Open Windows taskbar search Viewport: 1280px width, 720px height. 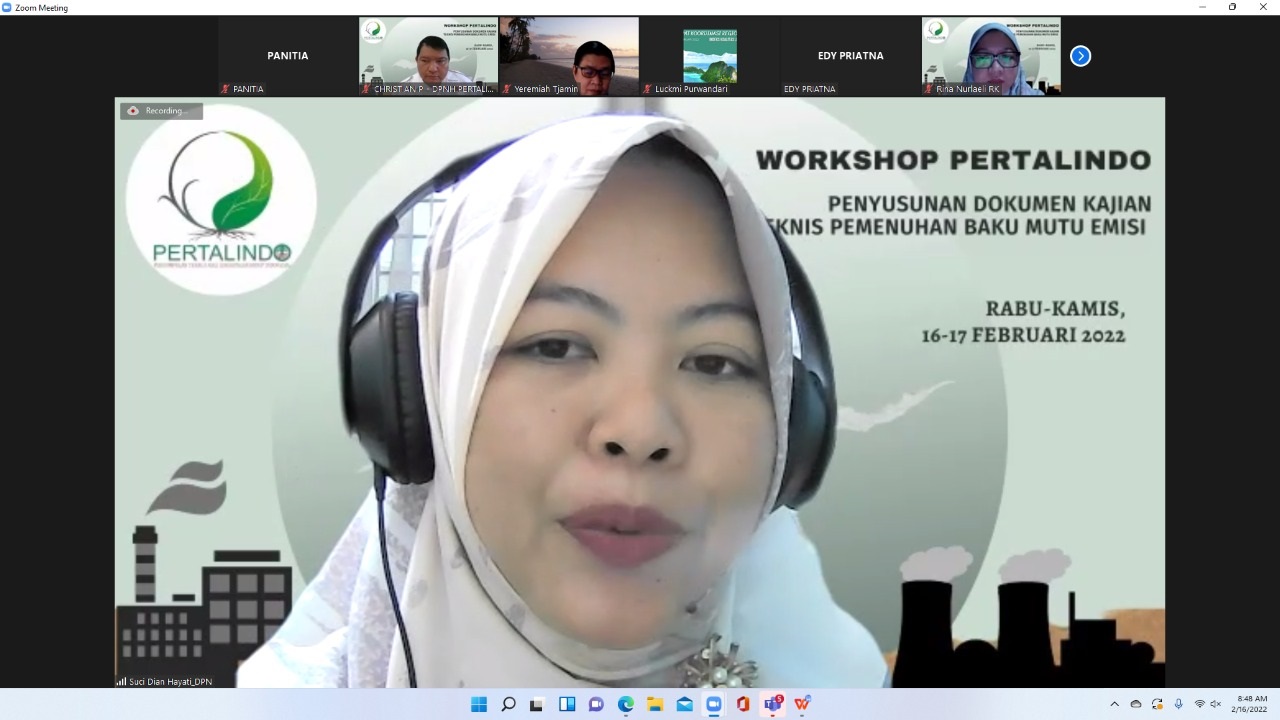point(508,704)
